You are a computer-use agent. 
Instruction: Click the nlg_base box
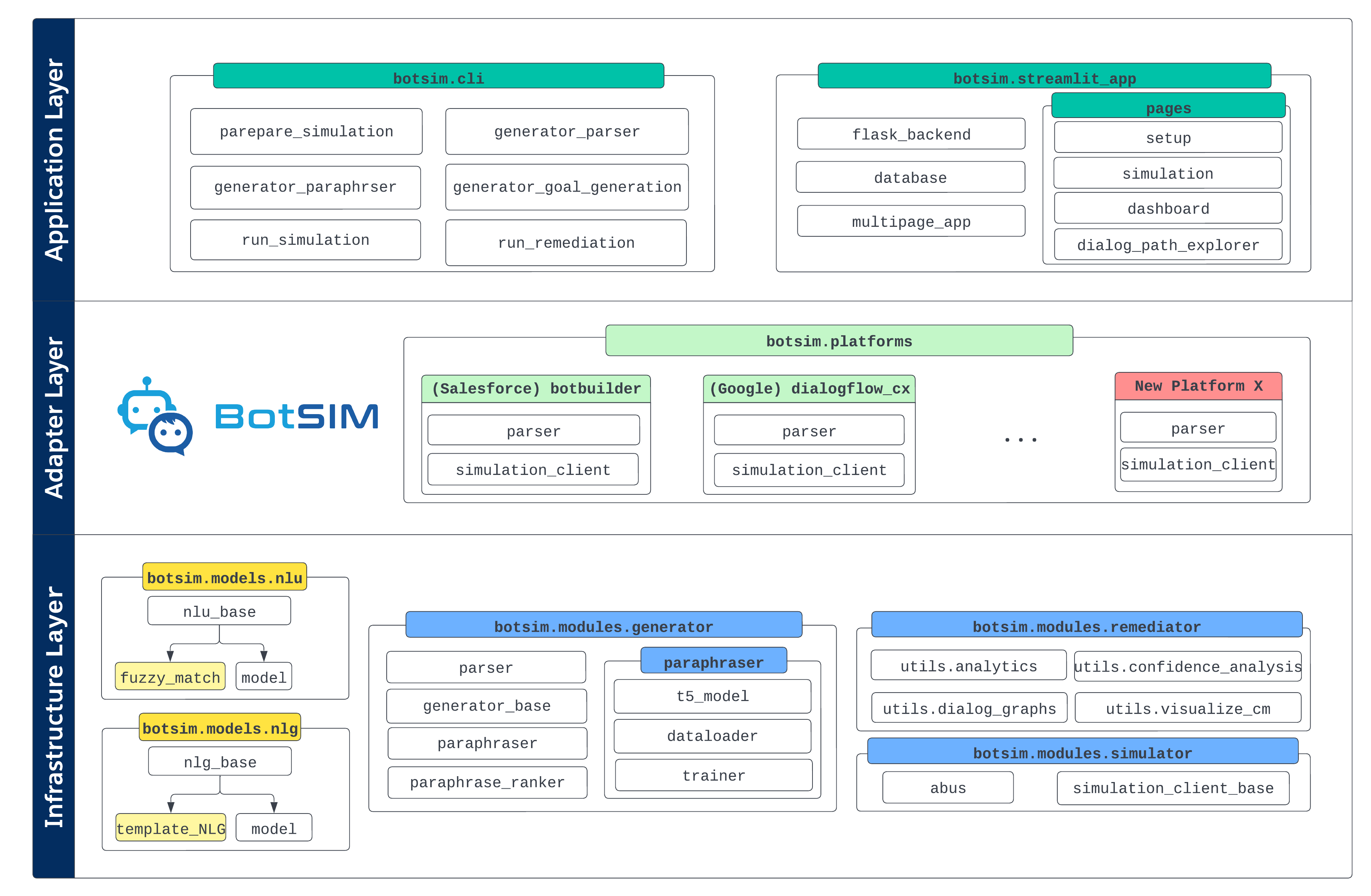[220, 761]
